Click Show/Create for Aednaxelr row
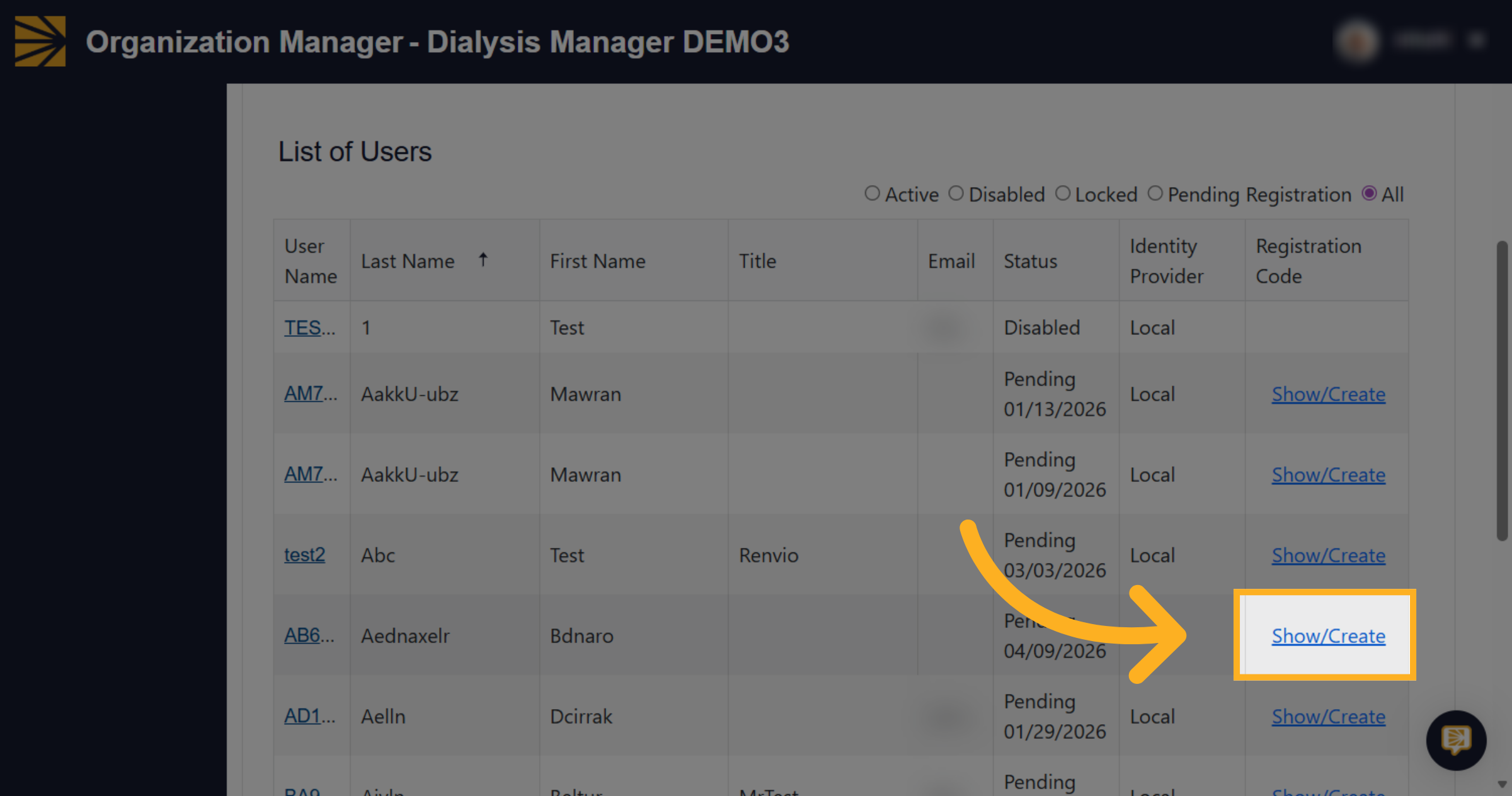The image size is (1512, 796). tap(1328, 636)
